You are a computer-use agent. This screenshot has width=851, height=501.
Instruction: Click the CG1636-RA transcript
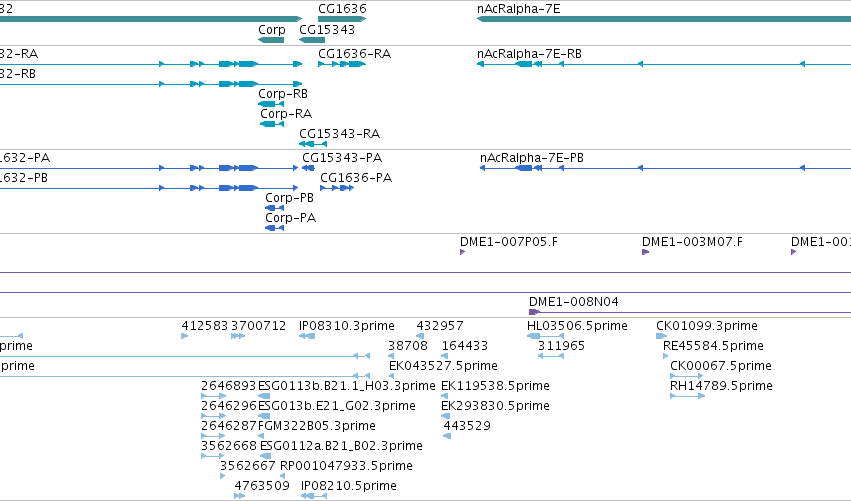[x=342, y=64]
